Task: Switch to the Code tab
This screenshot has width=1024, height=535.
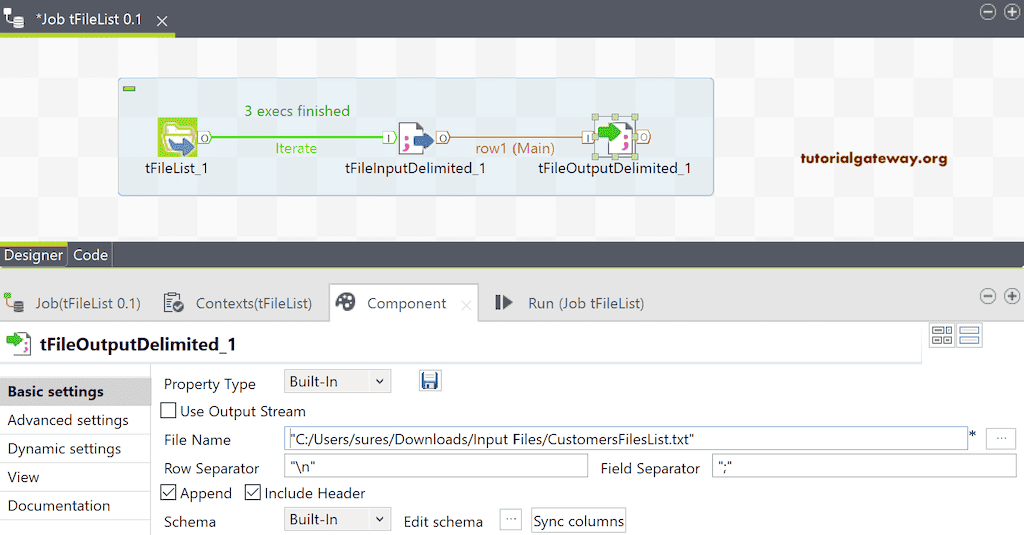Action: (x=90, y=255)
